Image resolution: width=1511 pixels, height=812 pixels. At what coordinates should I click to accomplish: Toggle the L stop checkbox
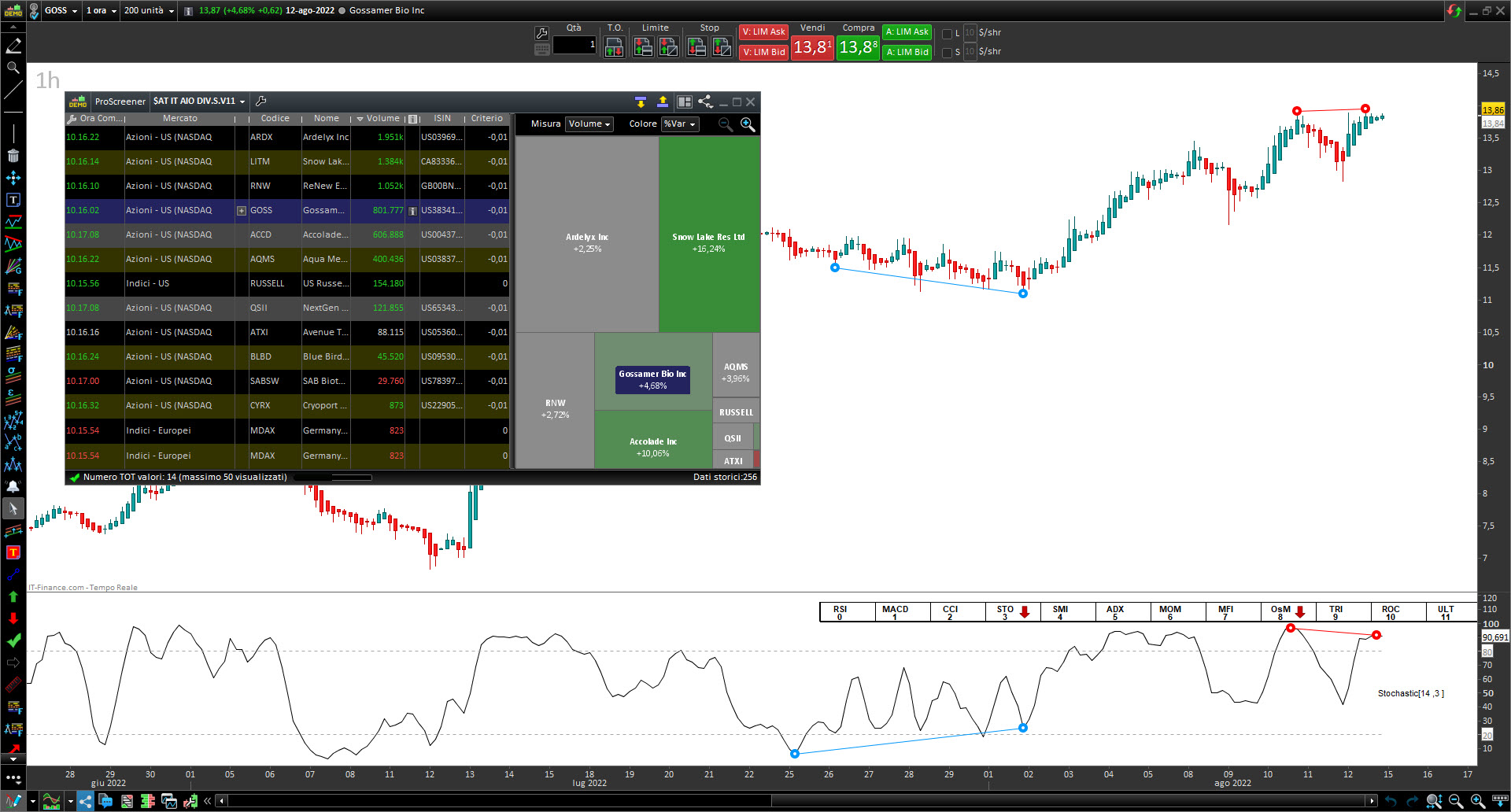(x=947, y=34)
